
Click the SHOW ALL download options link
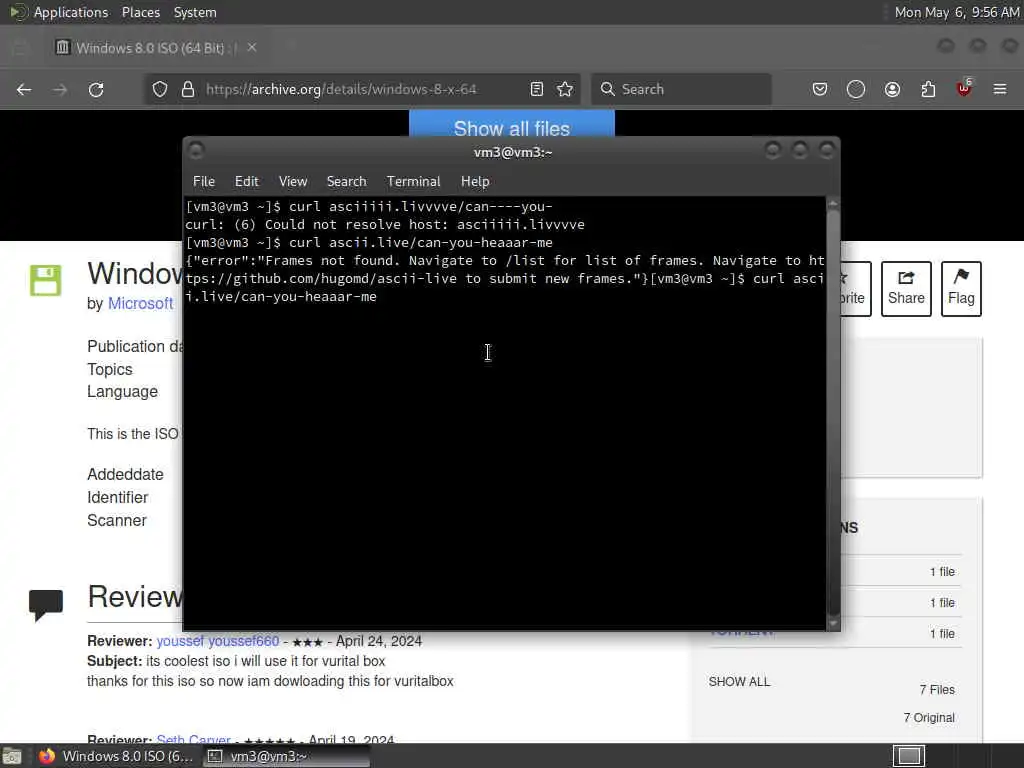(x=739, y=682)
